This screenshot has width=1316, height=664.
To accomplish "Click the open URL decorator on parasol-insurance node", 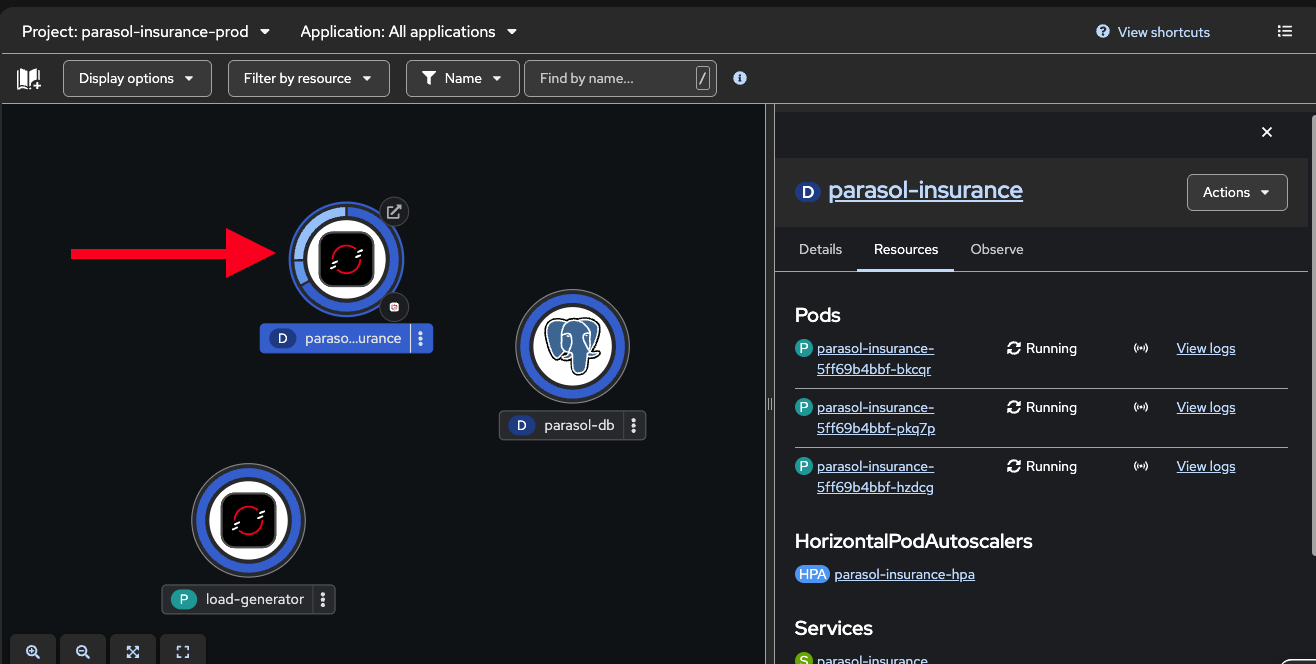I will [394, 211].
